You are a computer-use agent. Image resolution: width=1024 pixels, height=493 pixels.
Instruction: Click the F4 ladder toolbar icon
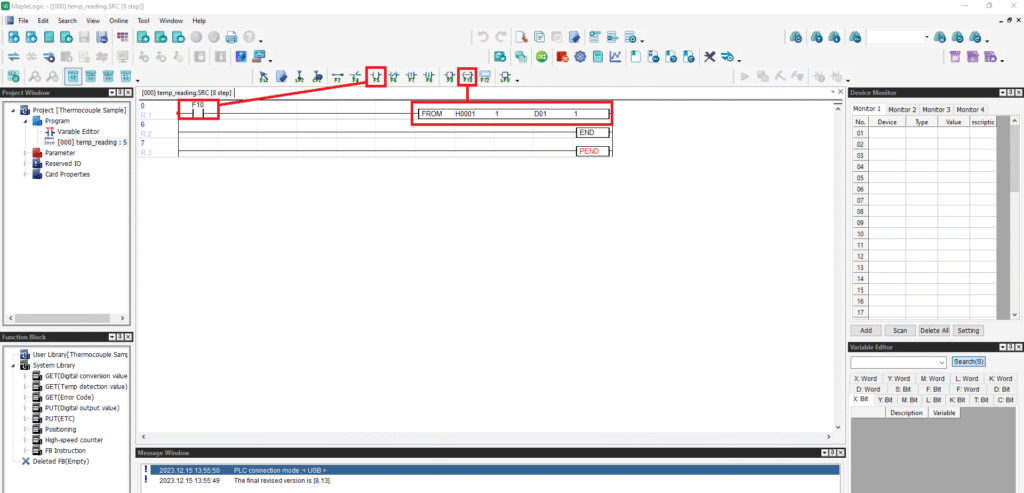pos(356,76)
